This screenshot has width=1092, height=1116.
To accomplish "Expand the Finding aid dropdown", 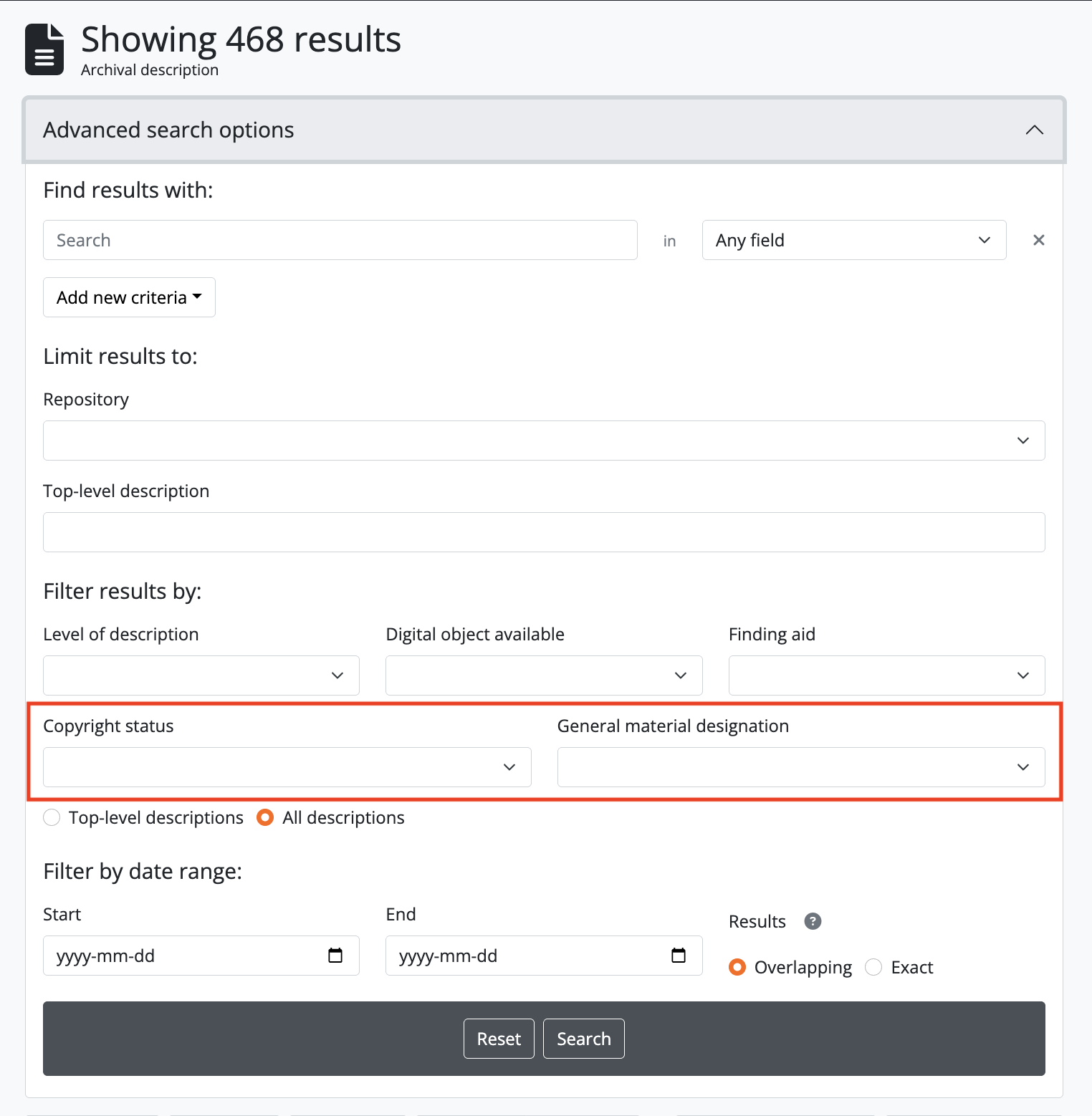I will (x=886, y=675).
